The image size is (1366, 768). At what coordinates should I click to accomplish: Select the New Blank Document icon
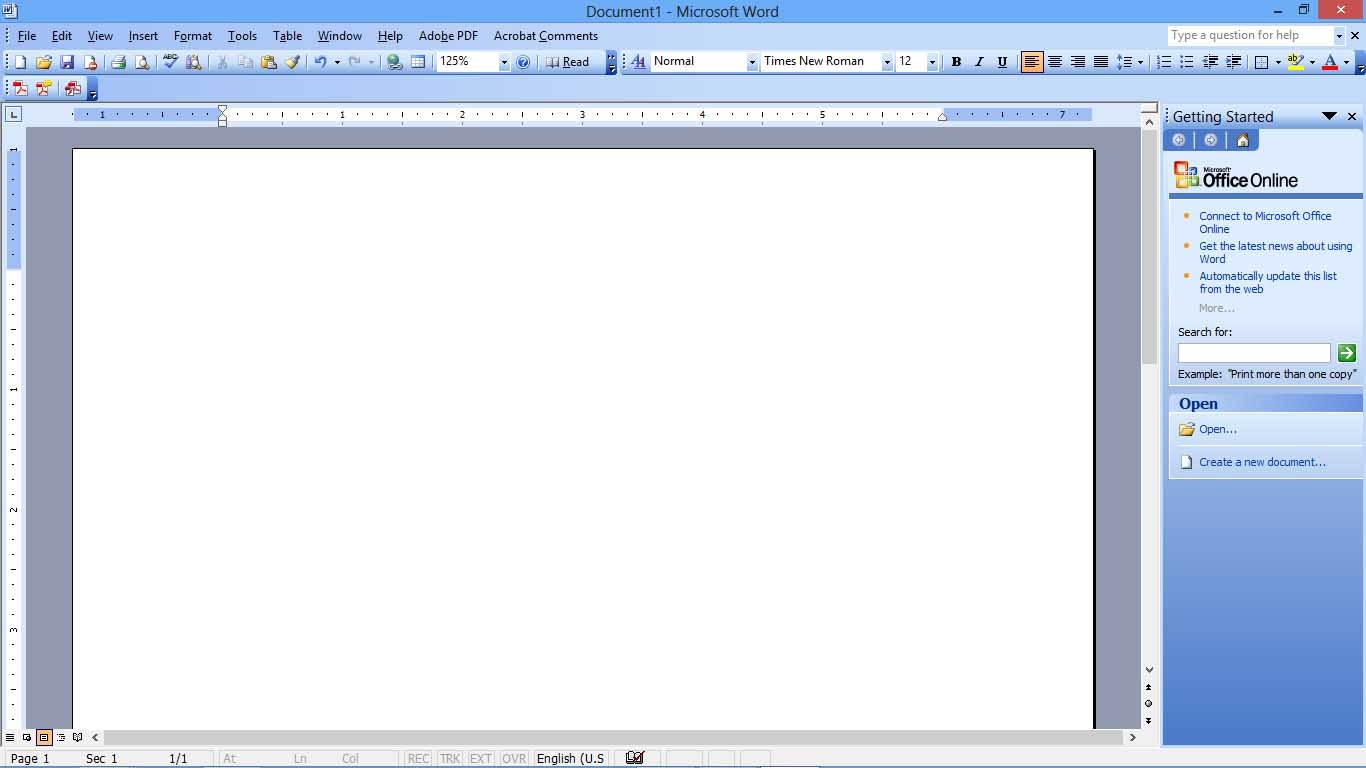18,61
